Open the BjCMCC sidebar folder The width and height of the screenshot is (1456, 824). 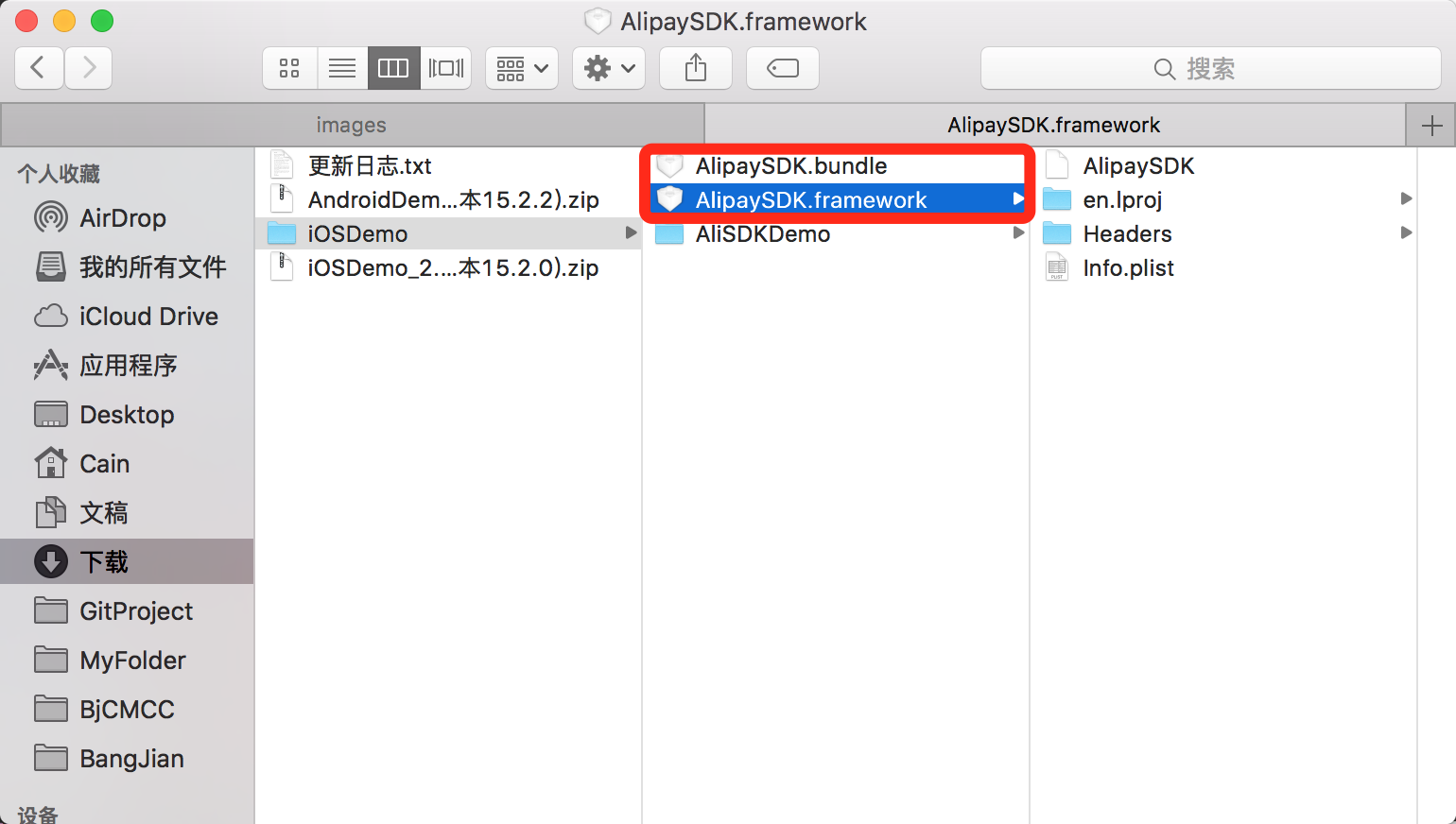(x=127, y=710)
